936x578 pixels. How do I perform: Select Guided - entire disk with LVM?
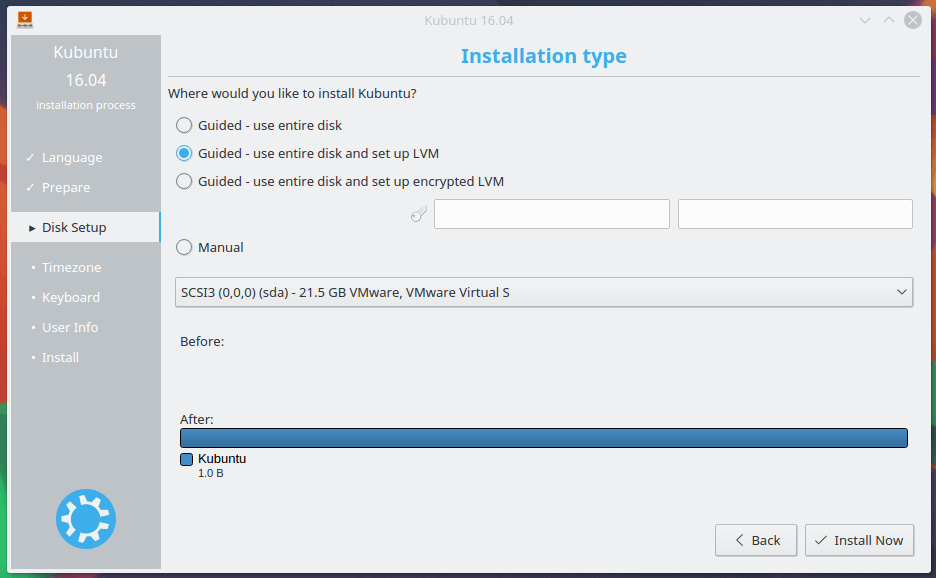pos(307,153)
